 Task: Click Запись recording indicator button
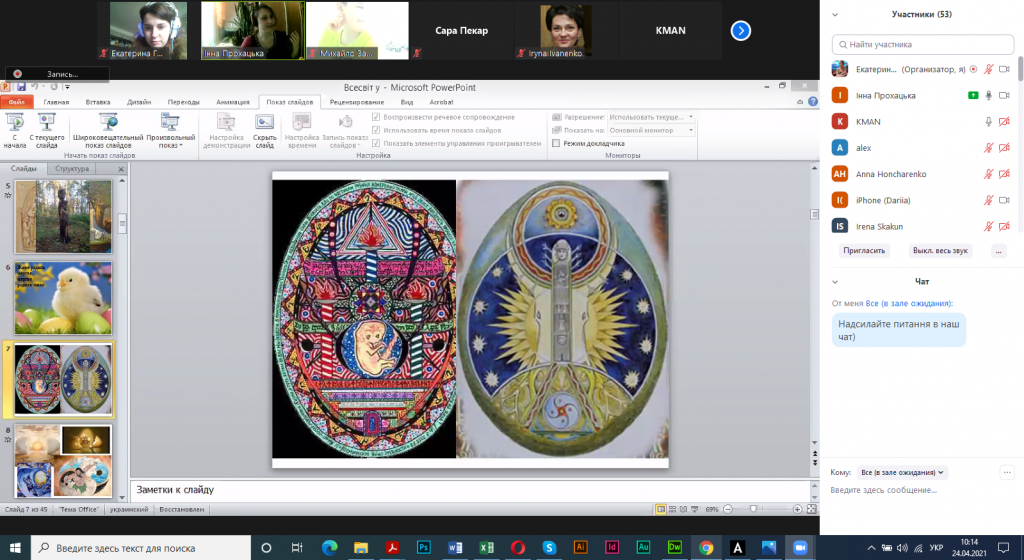point(56,74)
